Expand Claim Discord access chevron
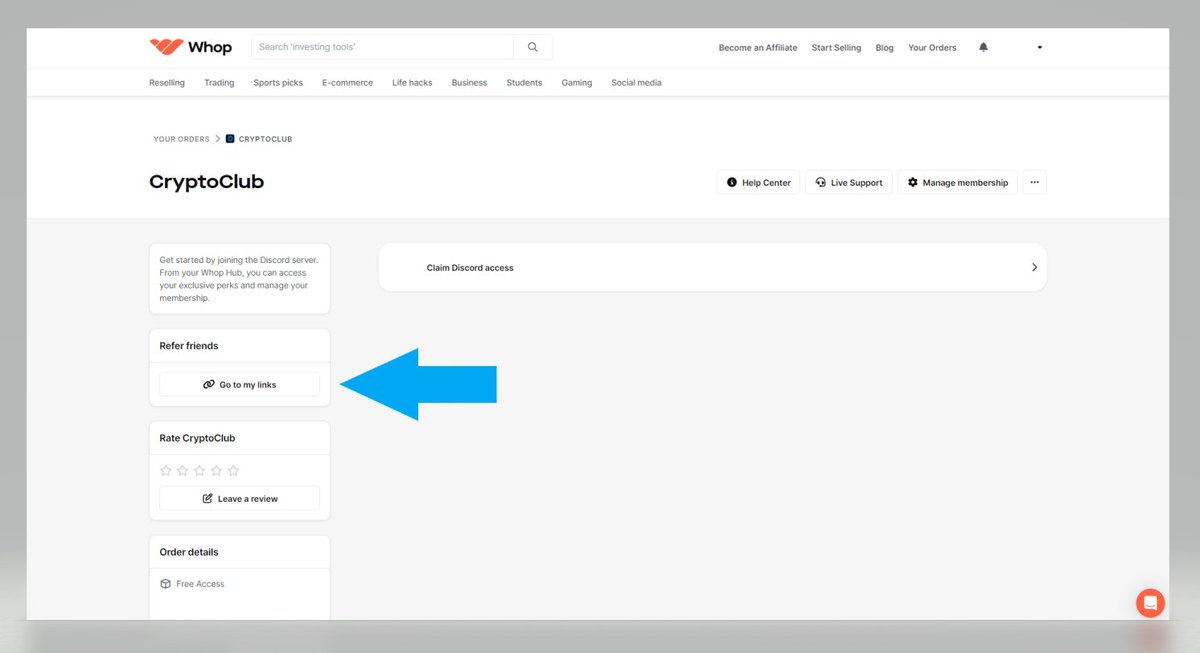The width and height of the screenshot is (1200, 653). 1034,267
